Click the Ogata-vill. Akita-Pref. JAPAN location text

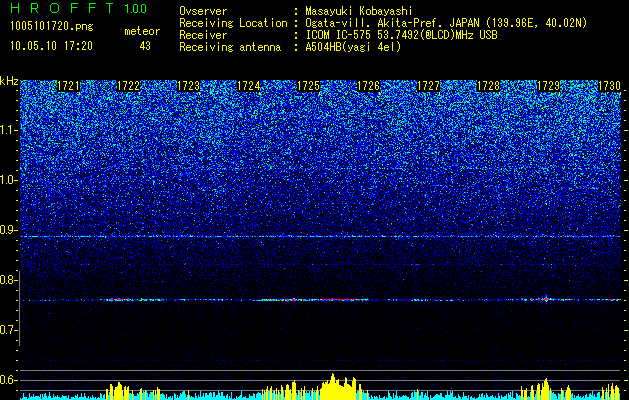tap(446, 23)
